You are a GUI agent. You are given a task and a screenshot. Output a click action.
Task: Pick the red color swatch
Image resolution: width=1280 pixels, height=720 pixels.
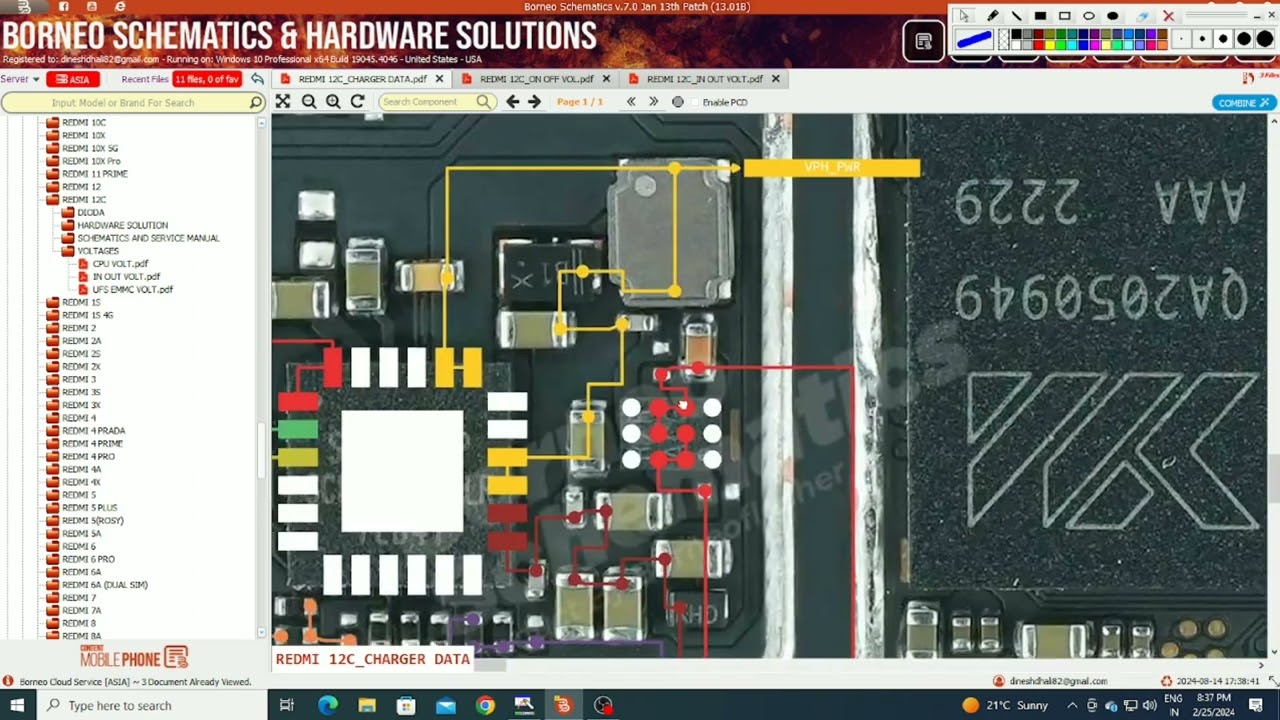tap(1039, 45)
